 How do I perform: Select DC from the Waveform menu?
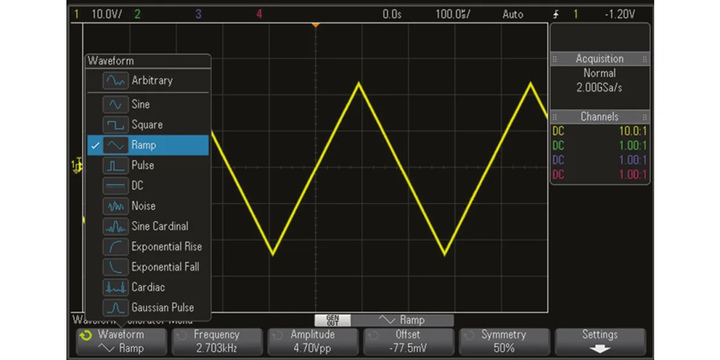[148, 186]
